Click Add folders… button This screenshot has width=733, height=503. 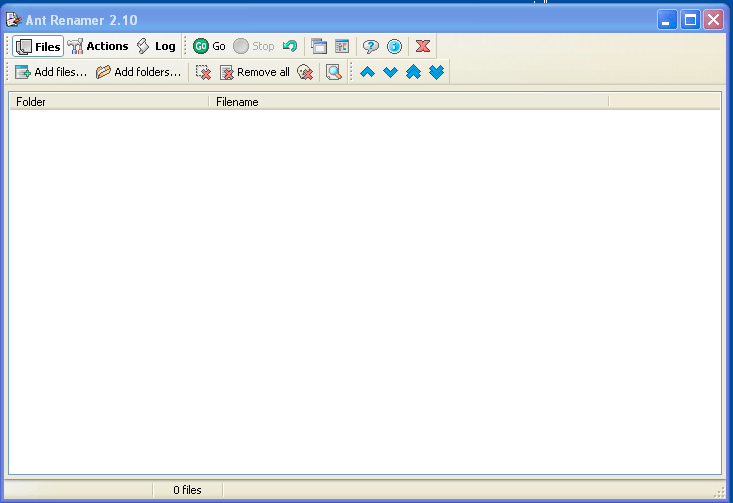pos(138,72)
